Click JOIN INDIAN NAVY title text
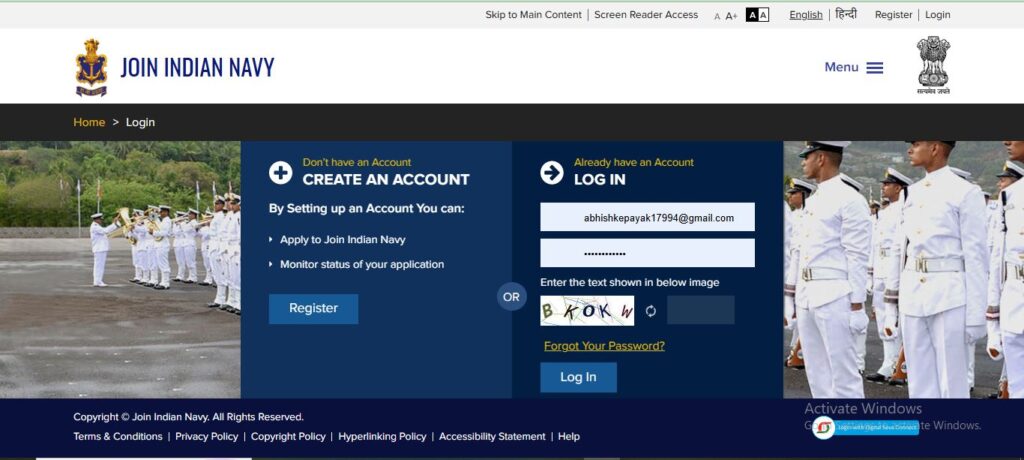Image resolution: width=1024 pixels, height=460 pixels. [x=197, y=67]
